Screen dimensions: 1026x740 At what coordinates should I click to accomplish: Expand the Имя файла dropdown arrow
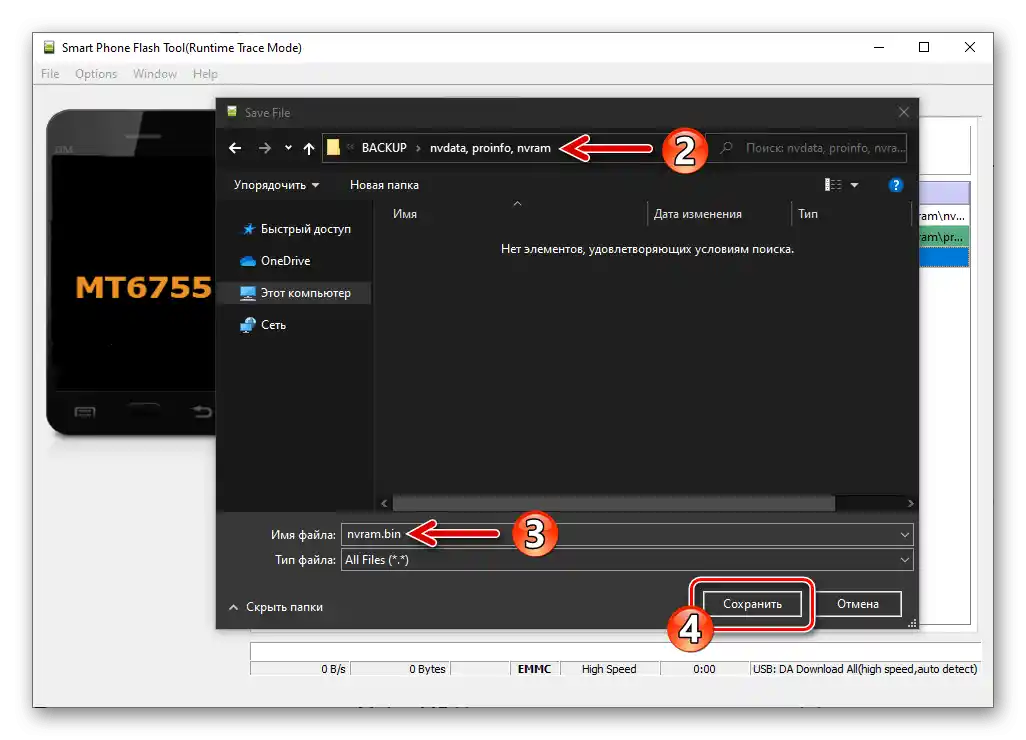[x=904, y=535]
